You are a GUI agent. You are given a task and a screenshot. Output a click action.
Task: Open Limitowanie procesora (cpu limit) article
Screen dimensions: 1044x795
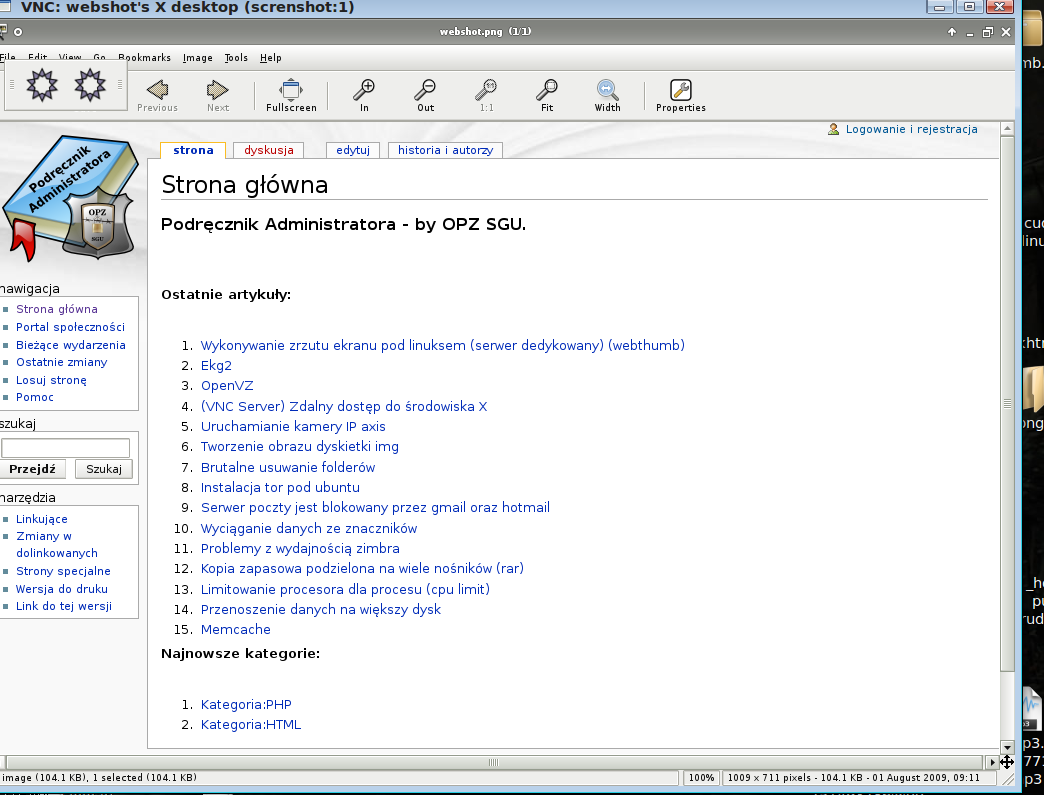click(346, 589)
